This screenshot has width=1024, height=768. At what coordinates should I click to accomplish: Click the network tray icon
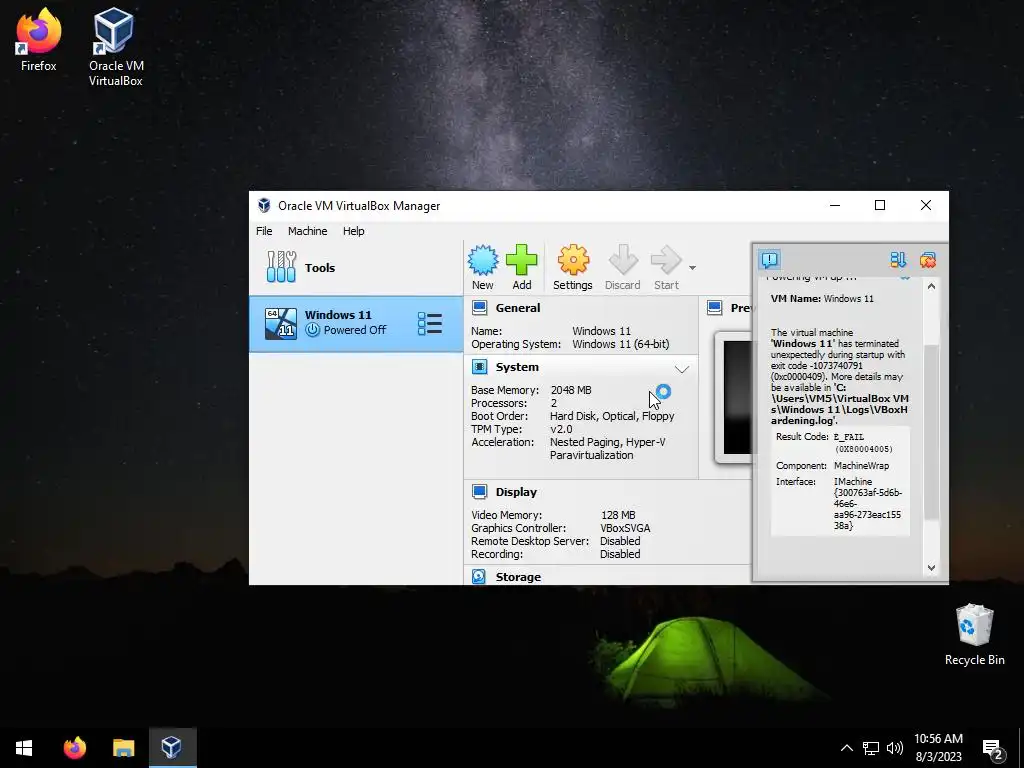(871, 748)
